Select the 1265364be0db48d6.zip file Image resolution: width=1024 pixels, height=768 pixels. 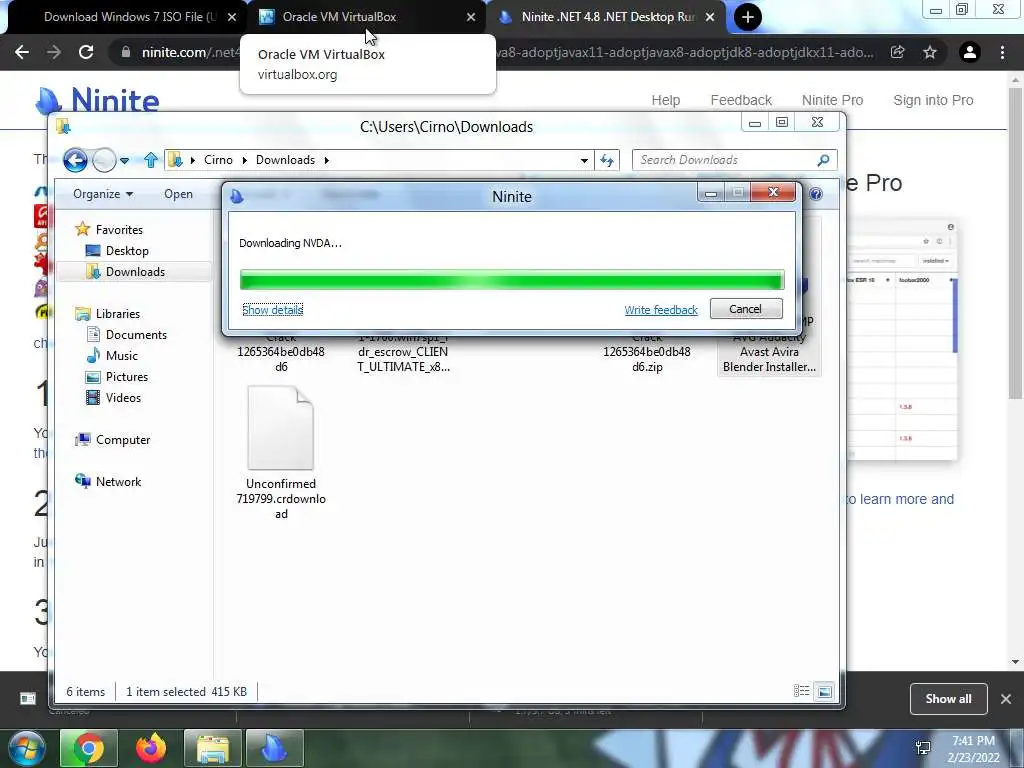[647, 354]
